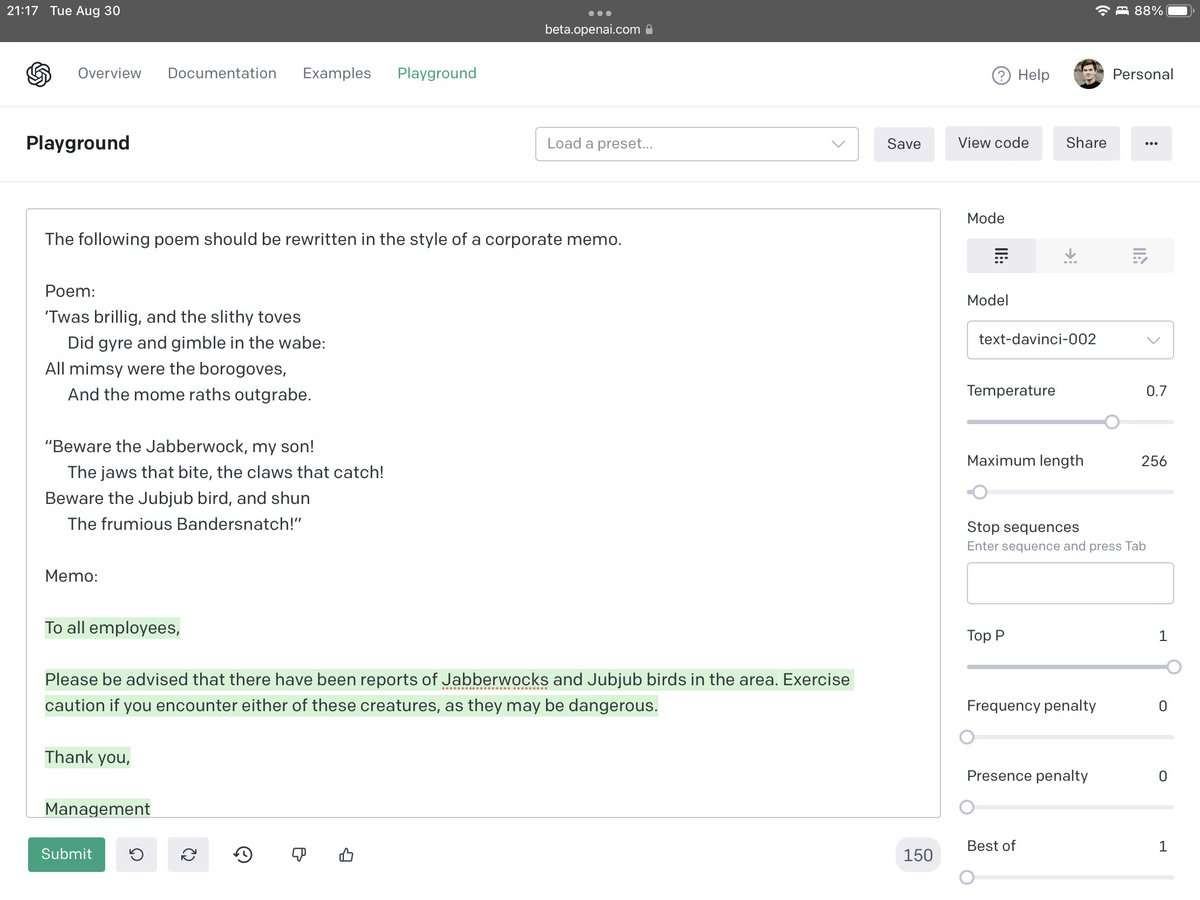The width and height of the screenshot is (1200, 900).
Task: Open the history clock icon
Action: tap(243, 855)
